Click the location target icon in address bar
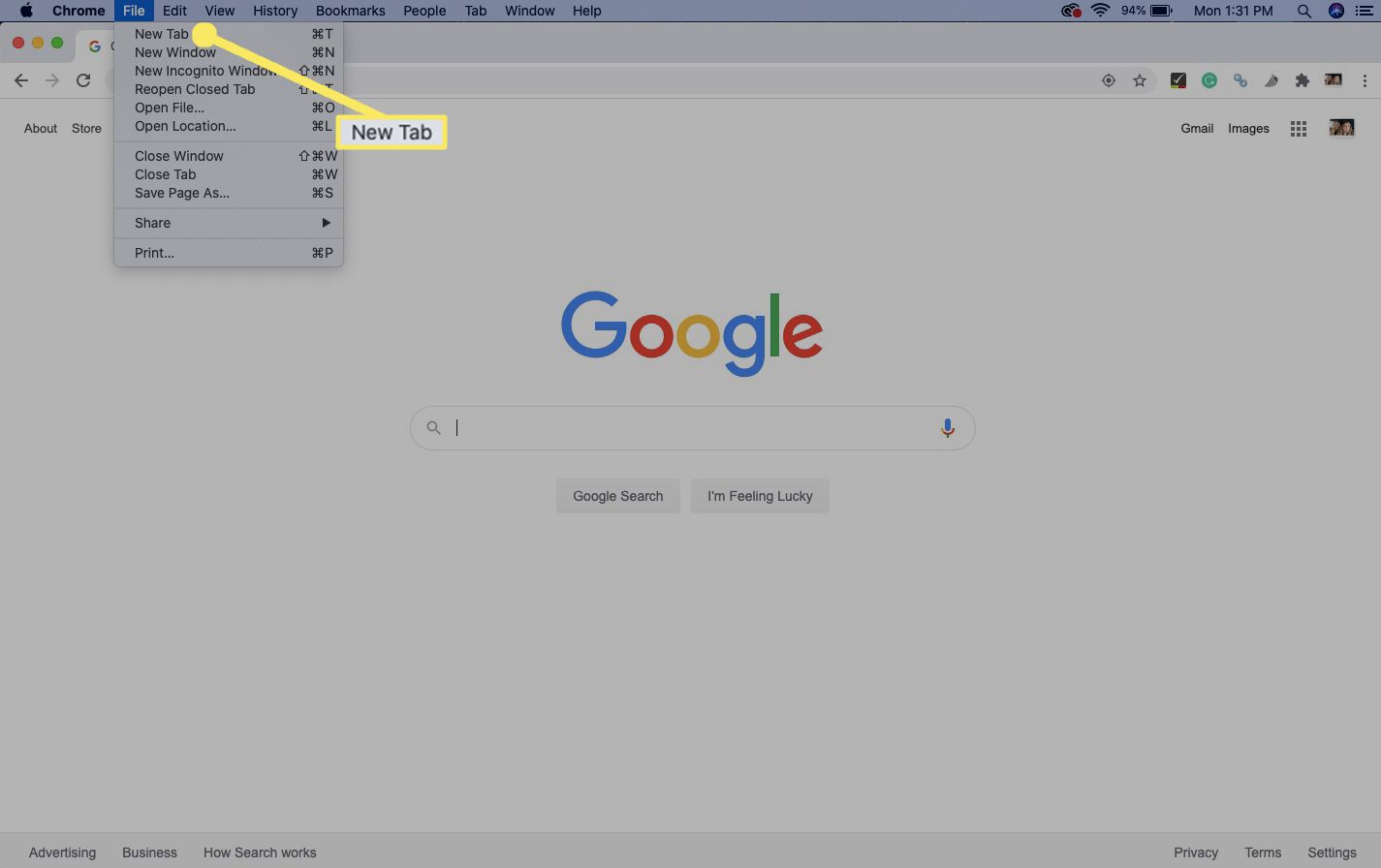 point(1109,81)
